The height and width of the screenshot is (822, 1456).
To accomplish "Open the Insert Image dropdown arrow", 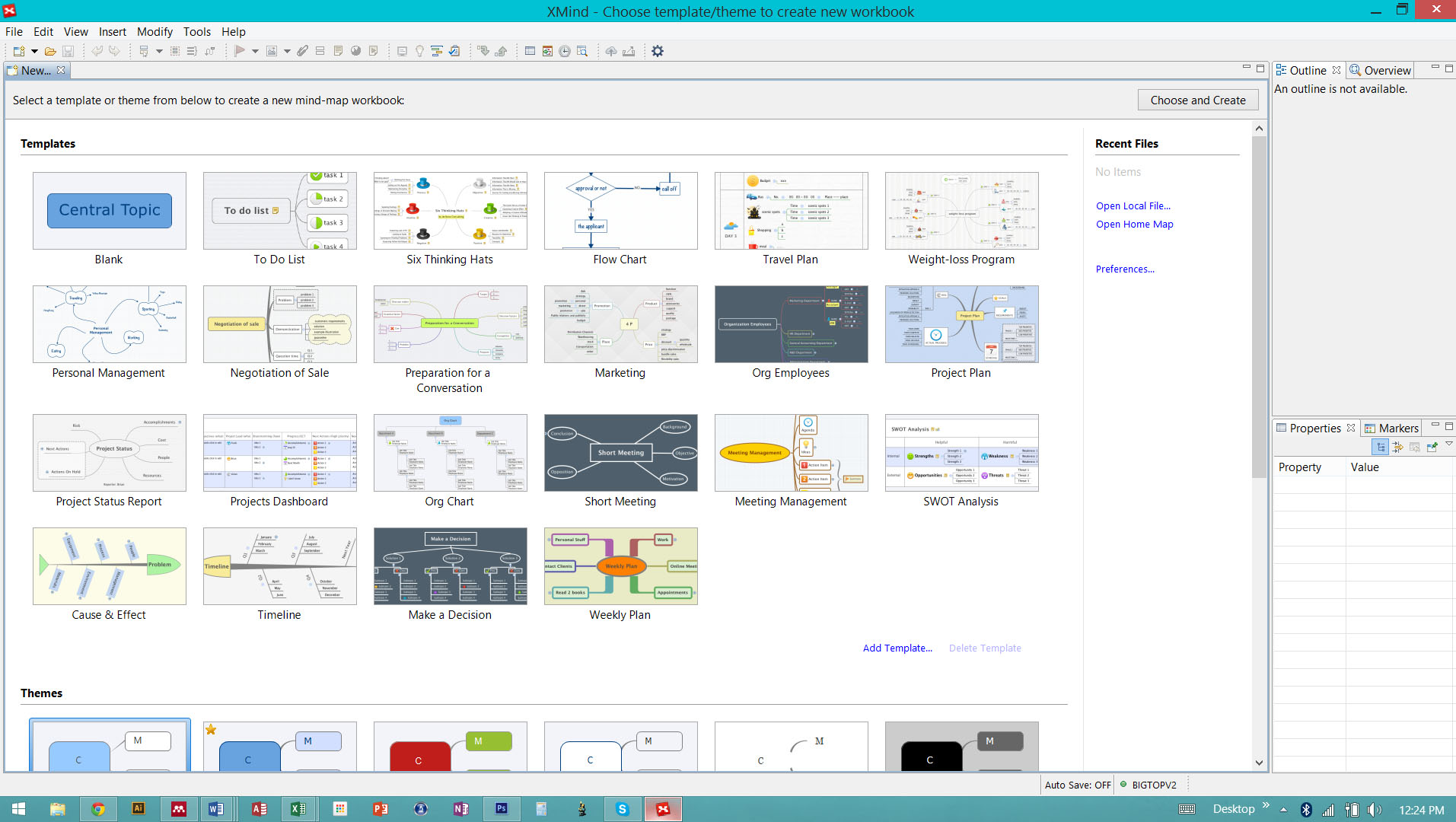I will (x=287, y=51).
